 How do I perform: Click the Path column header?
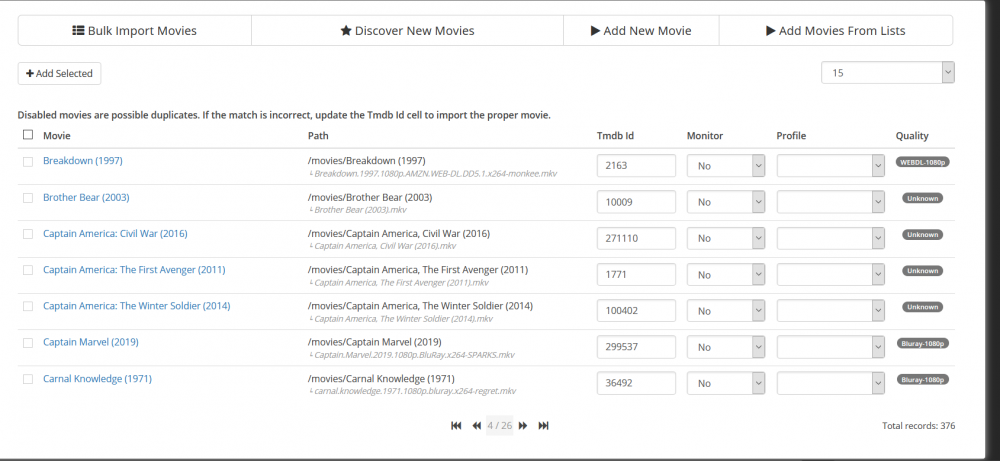pyautogui.click(x=318, y=136)
